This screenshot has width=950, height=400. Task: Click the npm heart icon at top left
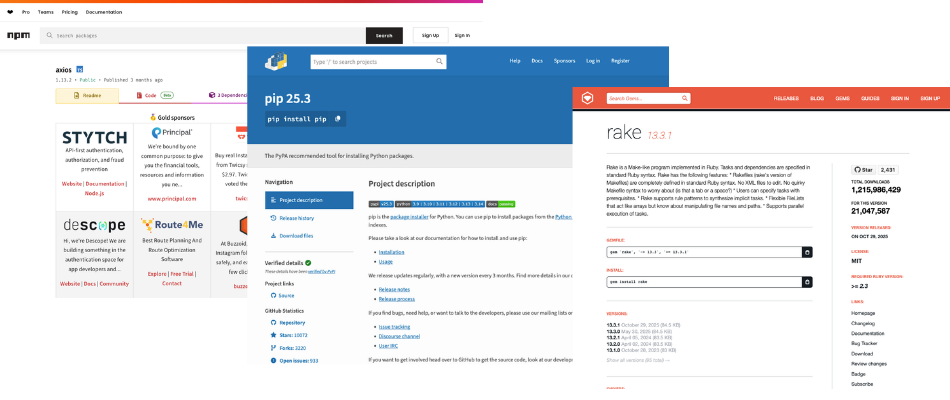pyautogui.click(x=10, y=12)
